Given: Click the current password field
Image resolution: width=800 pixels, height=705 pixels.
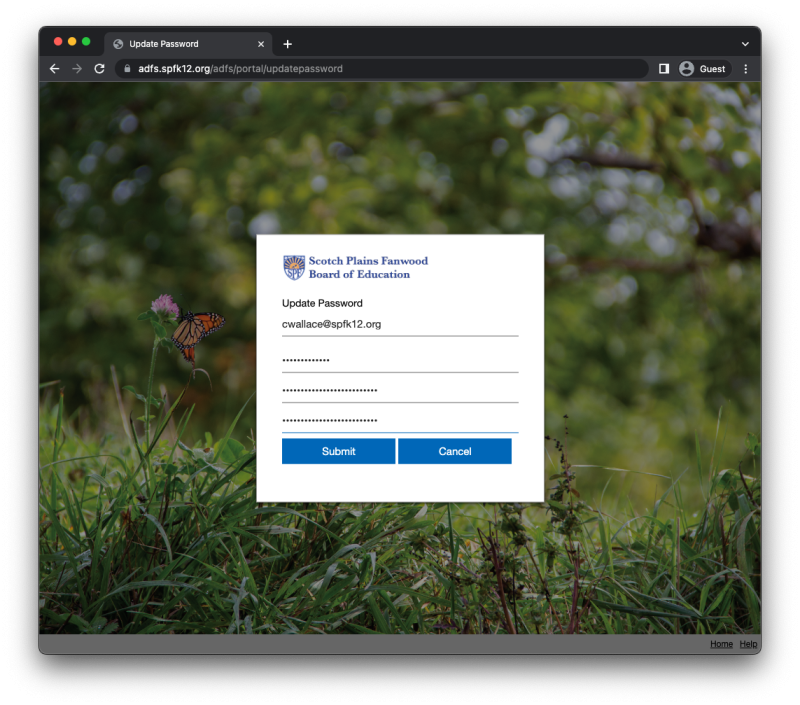Looking at the screenshot, I should pyautogui.click(x=399, y=358).
